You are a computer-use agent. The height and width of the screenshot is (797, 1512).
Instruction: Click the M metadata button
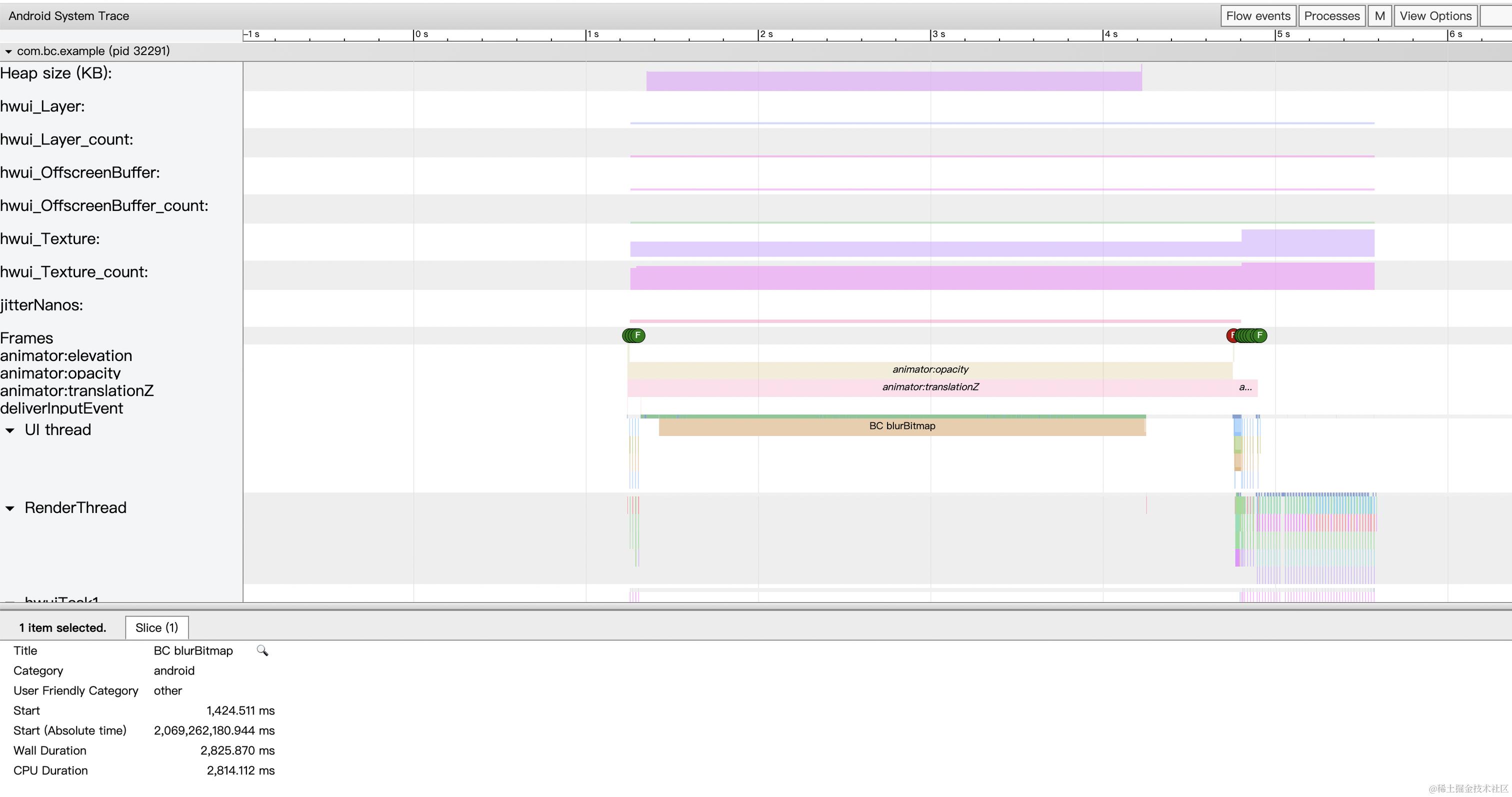point(1379,16)
